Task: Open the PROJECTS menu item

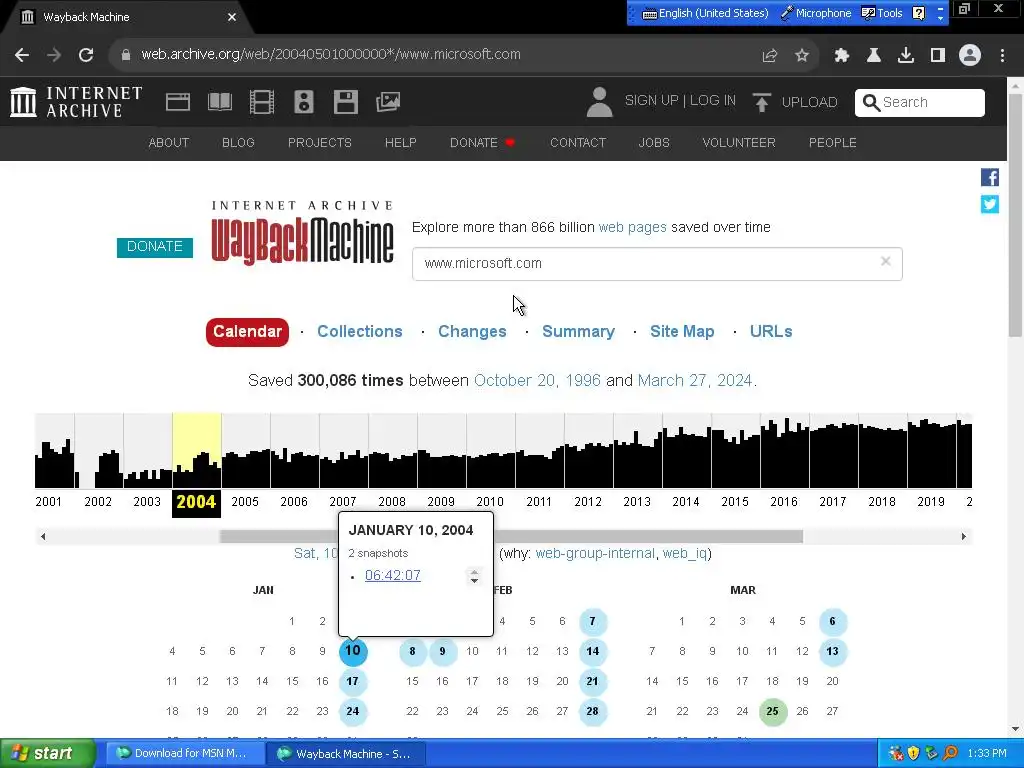Action: 319,142
